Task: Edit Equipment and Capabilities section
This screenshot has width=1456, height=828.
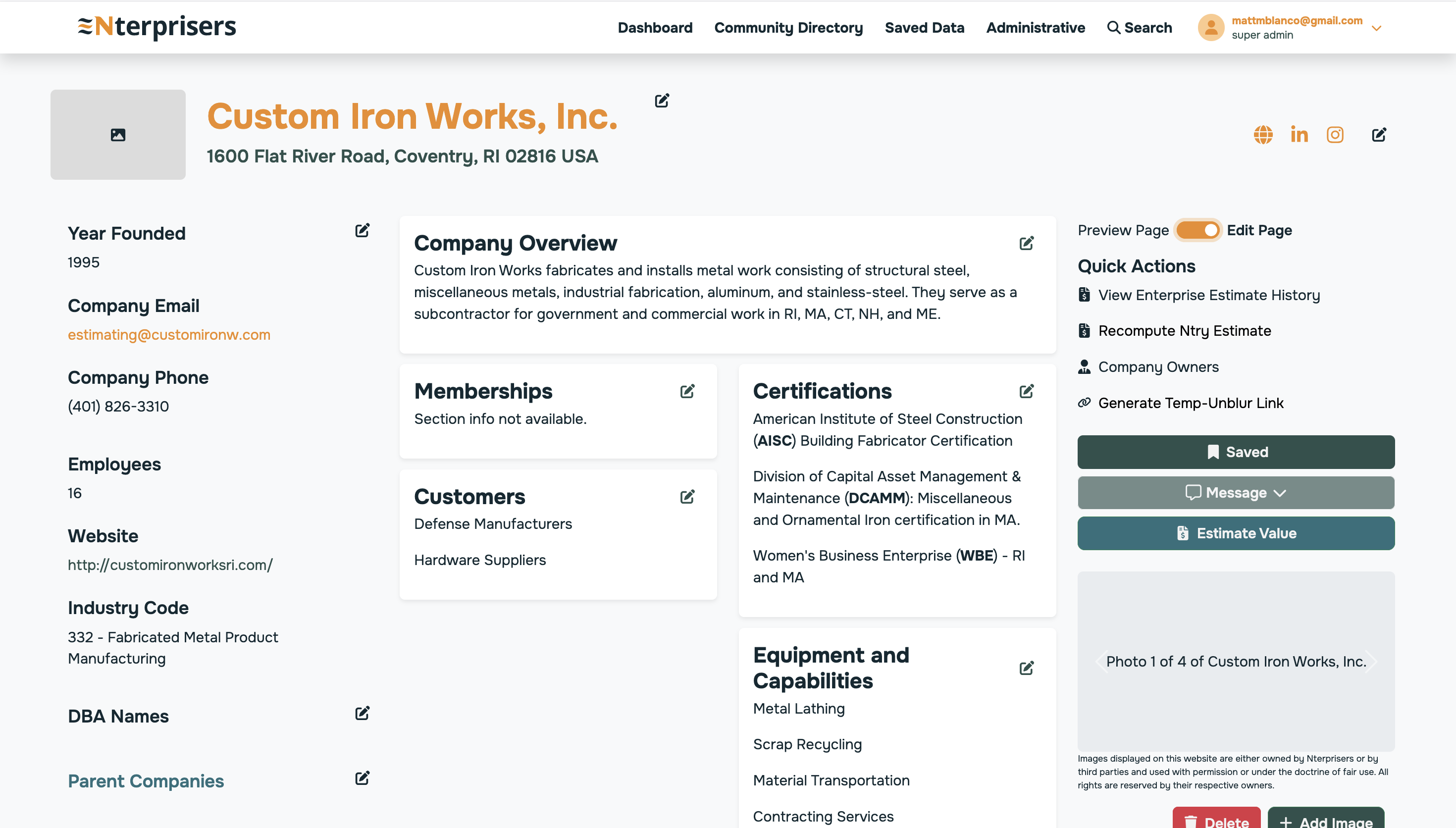Action: 1026,668
